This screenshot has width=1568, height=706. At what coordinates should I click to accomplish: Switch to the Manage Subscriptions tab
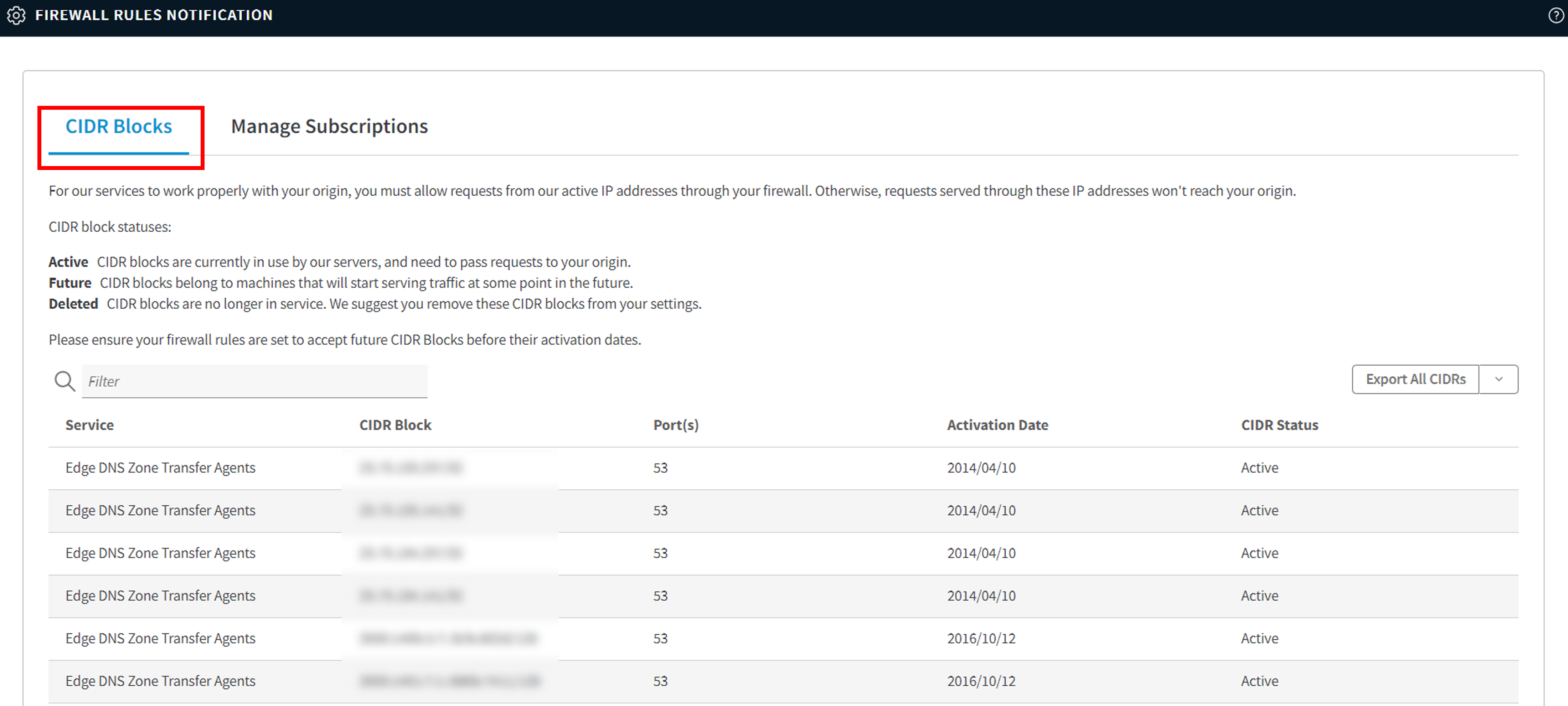click(x=329, y=126)
